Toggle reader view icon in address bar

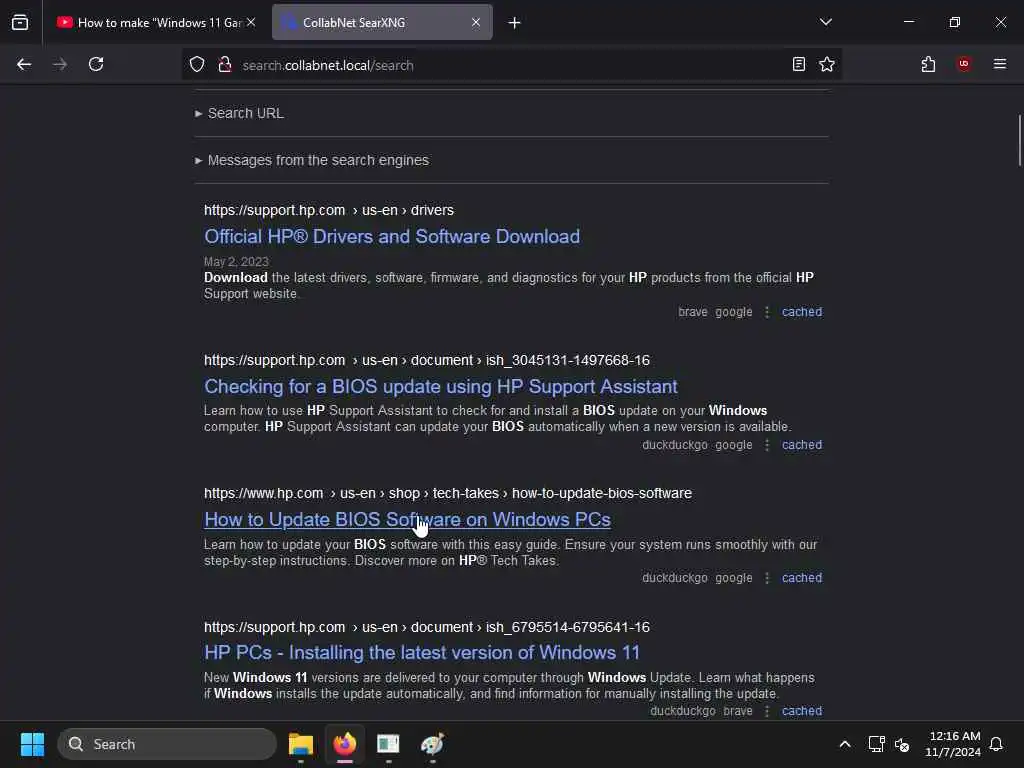[x=799, y=65]
